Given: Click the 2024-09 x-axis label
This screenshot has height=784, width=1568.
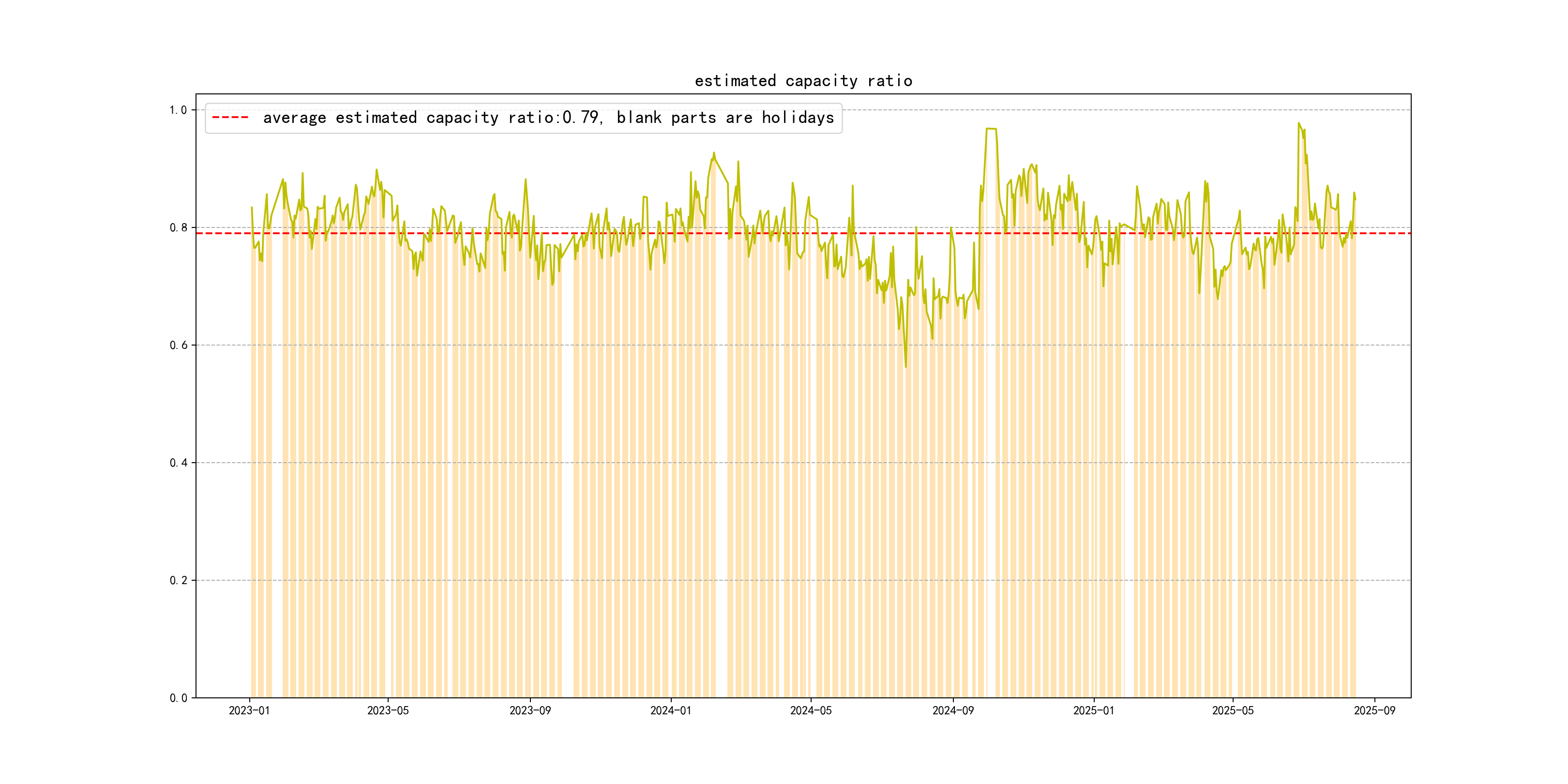Looking at the screenshot, I should click(x=952, y=710).
